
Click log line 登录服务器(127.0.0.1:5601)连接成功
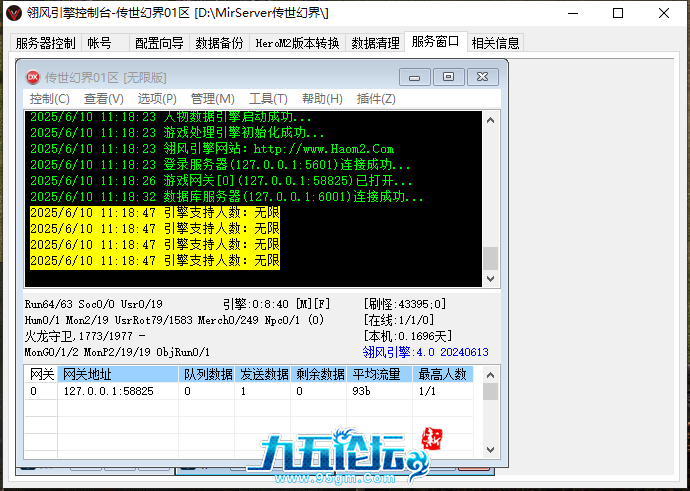(x=220, y=165)
